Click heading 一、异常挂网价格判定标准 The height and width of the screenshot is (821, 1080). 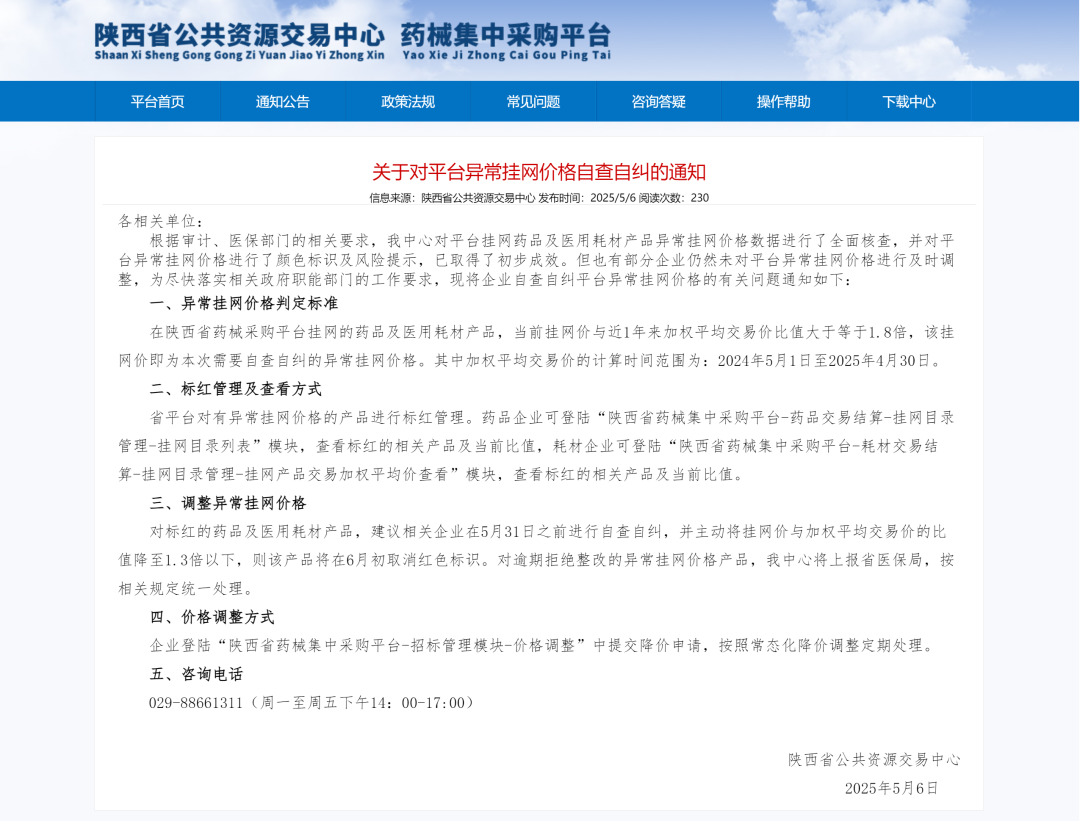[244, 304]
